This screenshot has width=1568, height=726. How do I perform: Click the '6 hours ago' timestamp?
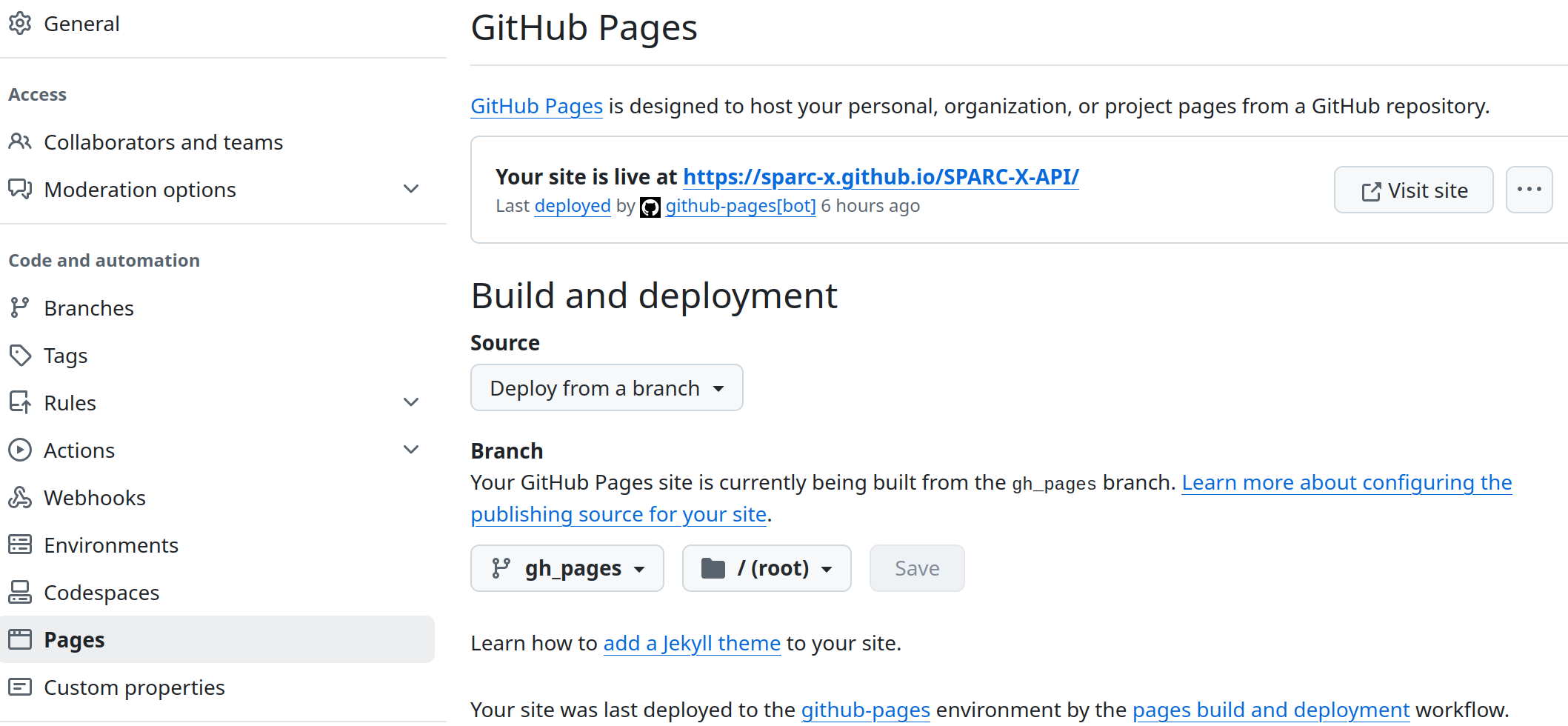pos(870,206)
